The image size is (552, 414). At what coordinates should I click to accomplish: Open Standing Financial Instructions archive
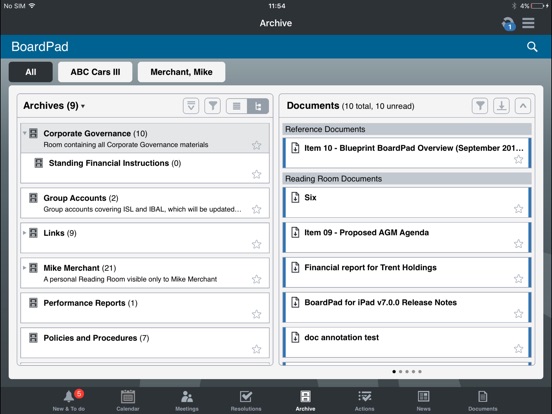pos(145,168)
